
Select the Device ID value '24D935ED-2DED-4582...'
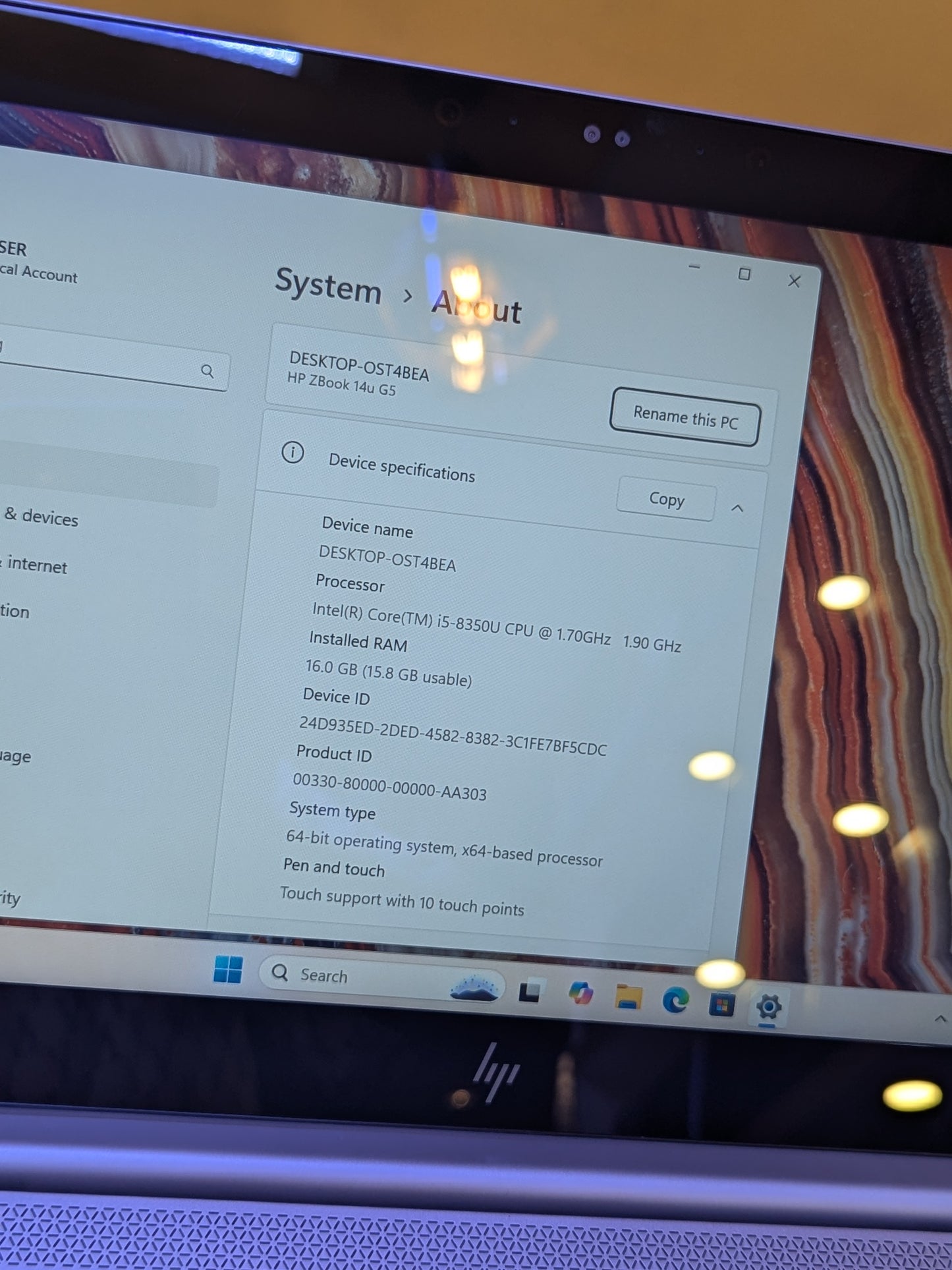pyautogui.click(x=453, y=736)
